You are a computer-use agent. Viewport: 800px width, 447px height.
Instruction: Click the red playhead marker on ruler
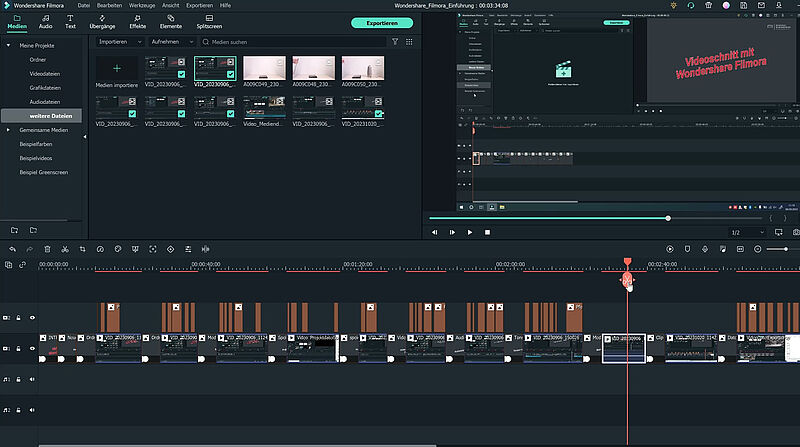pos(628,262)
